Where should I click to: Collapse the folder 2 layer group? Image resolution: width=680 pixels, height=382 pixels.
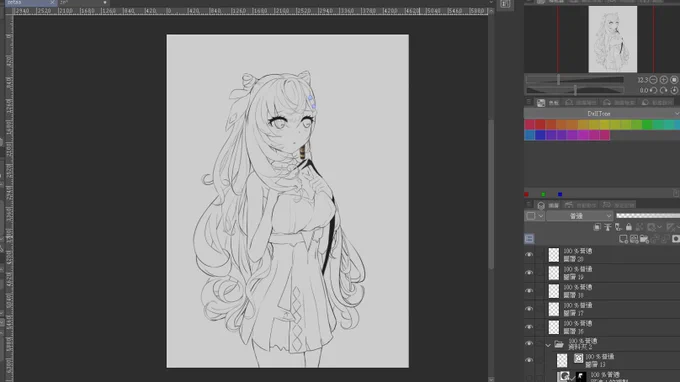548,345
